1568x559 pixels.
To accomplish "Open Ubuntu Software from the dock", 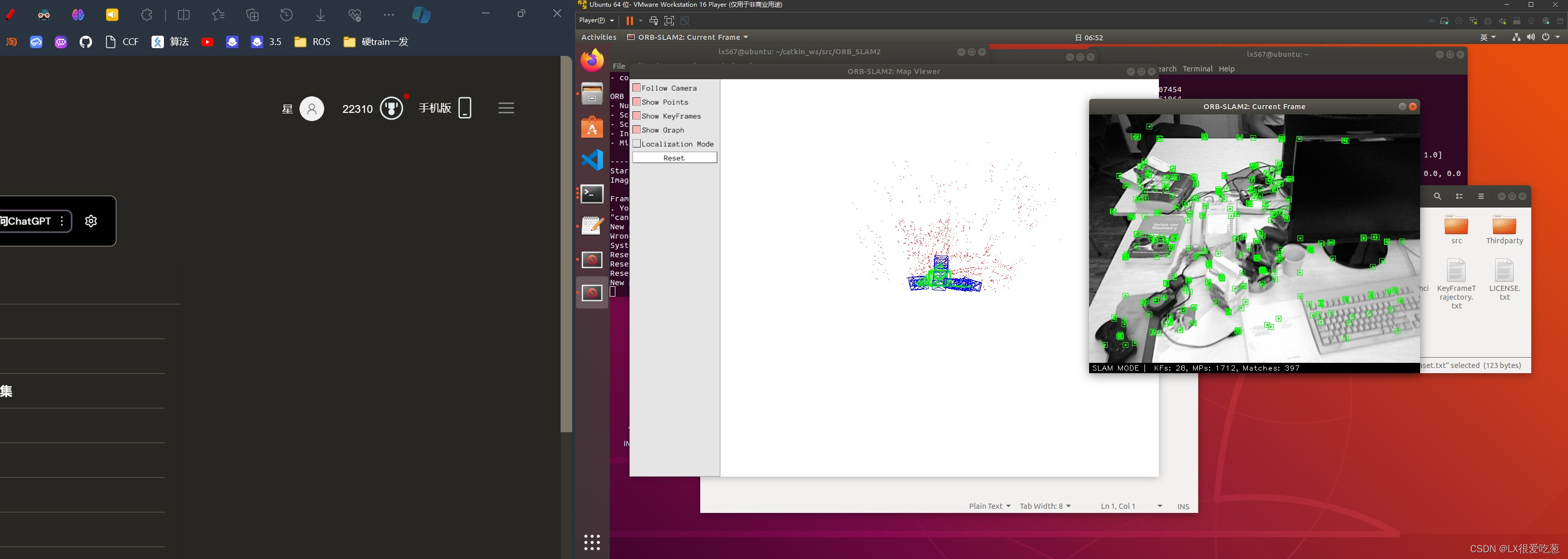I will pos(592,127).
